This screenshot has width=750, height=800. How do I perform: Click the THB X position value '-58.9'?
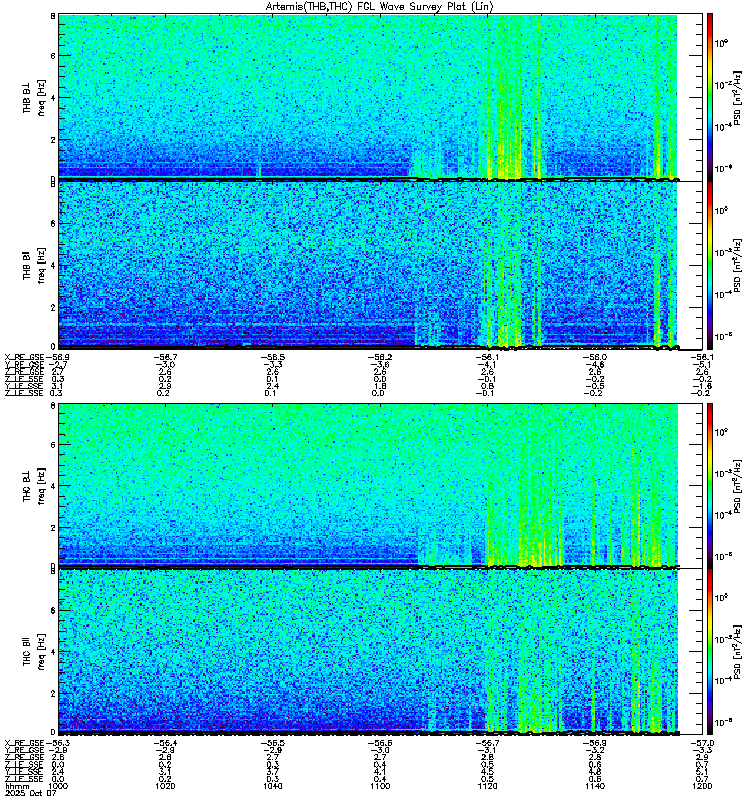click(x=57, y=358)
